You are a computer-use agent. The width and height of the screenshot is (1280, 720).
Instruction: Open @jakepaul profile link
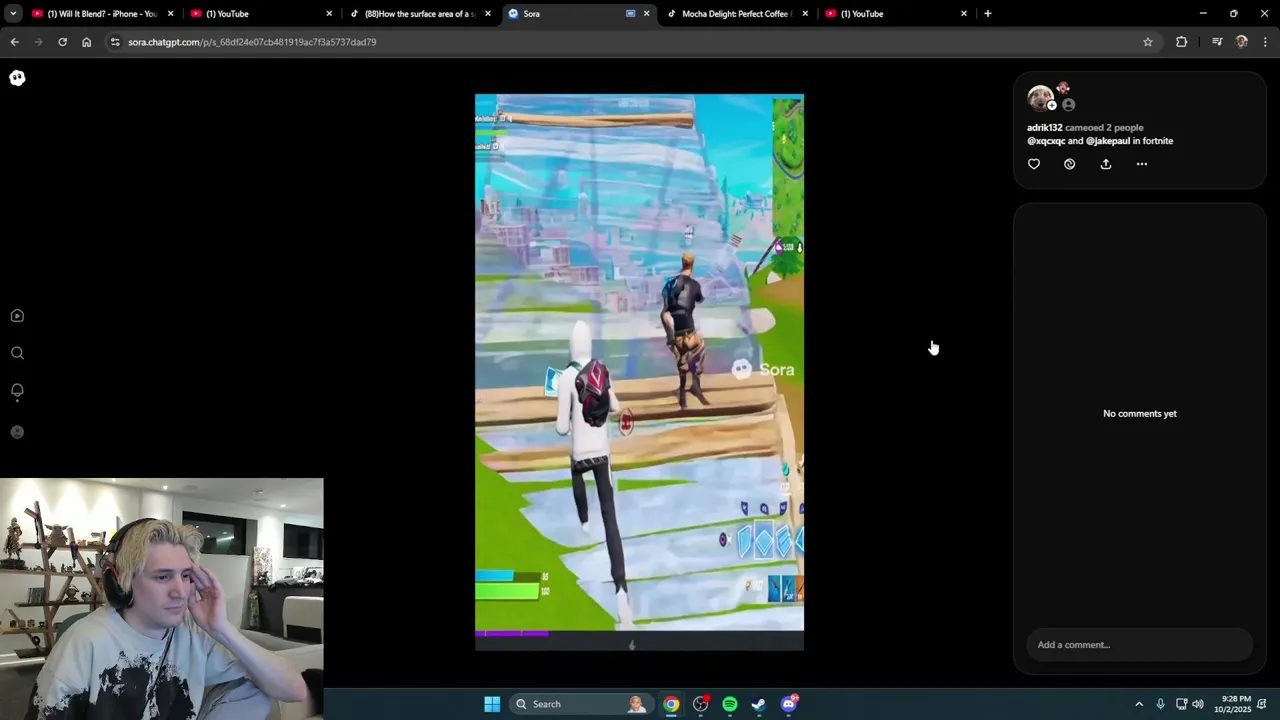(1108, 141)
